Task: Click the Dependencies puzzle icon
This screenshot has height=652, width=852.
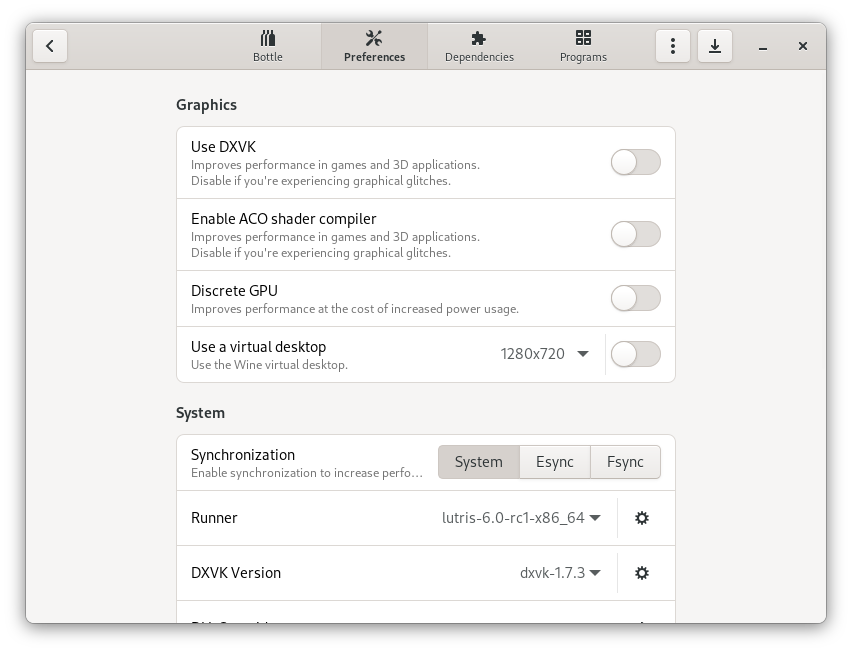Action: tap(479, 38)
